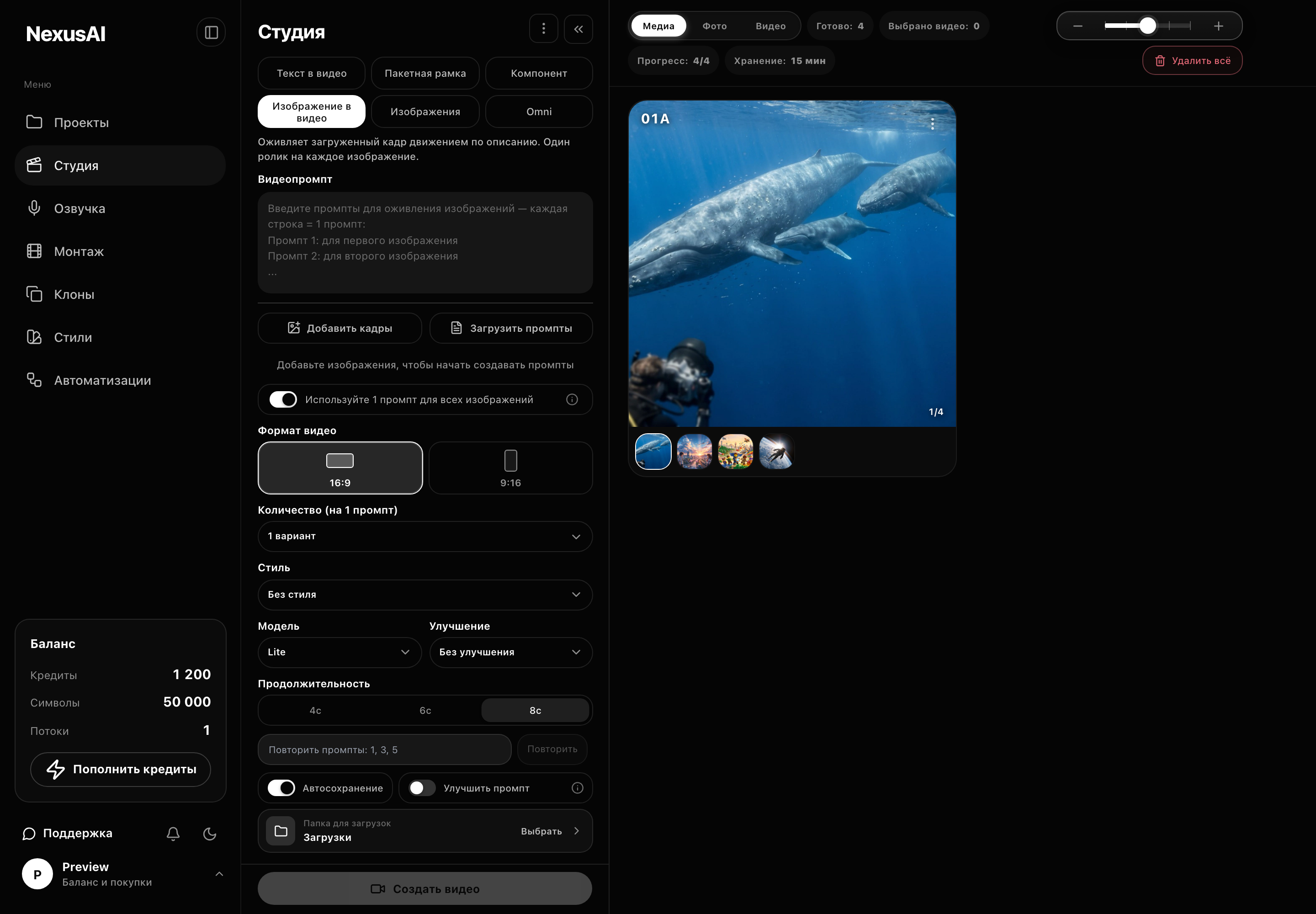The width and height of the screenshot is (1316, 914).
Task: Click the thumbnail size slider handle
Action: (x=1148, y=26)
